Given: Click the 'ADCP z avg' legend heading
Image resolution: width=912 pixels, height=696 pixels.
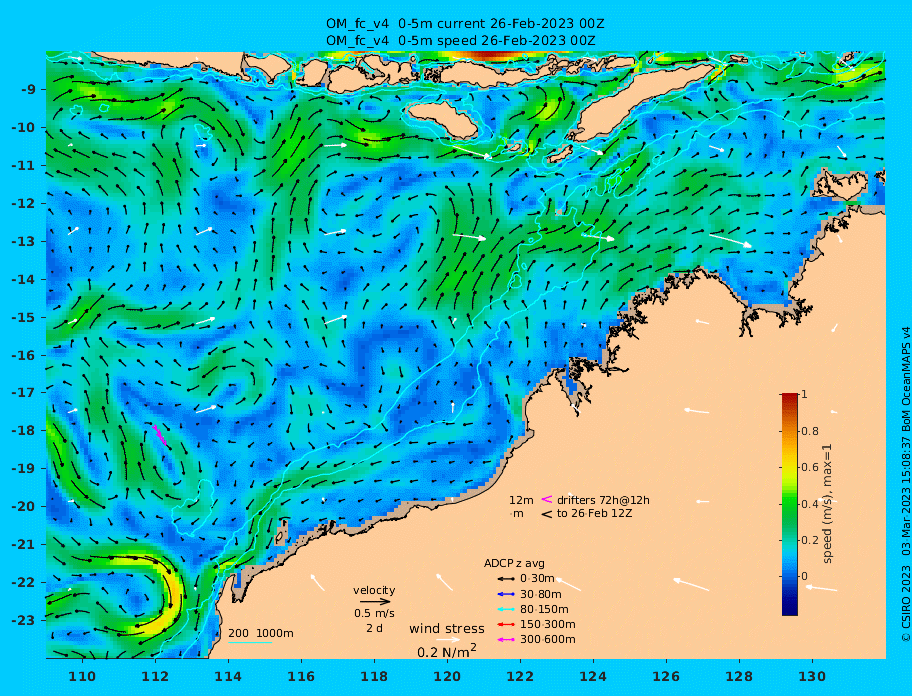Looking at the screenshot, I should click(514, 563).
